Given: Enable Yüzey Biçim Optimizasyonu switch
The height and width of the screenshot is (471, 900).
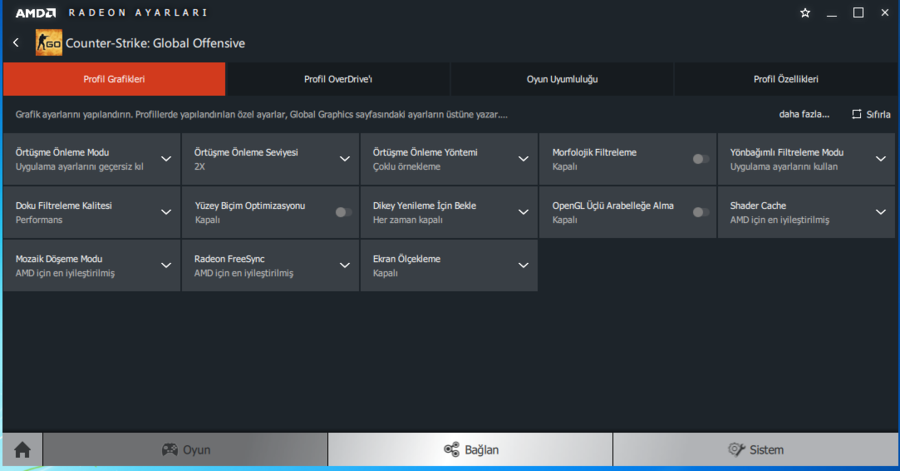Looking at the screenshot, I should [x=343, y=212].
